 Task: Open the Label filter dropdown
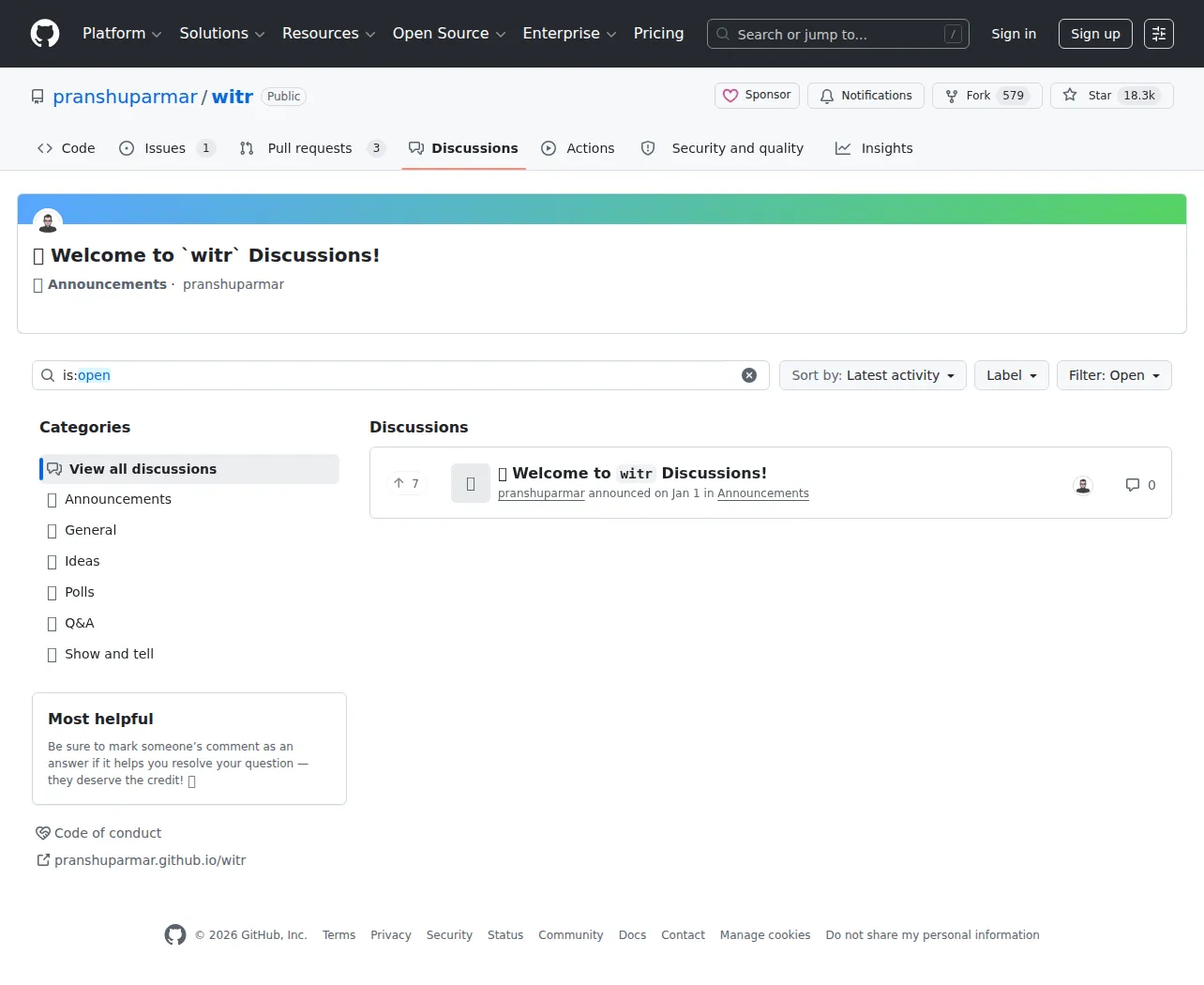pyautogui.click(x=1012, y=375)
